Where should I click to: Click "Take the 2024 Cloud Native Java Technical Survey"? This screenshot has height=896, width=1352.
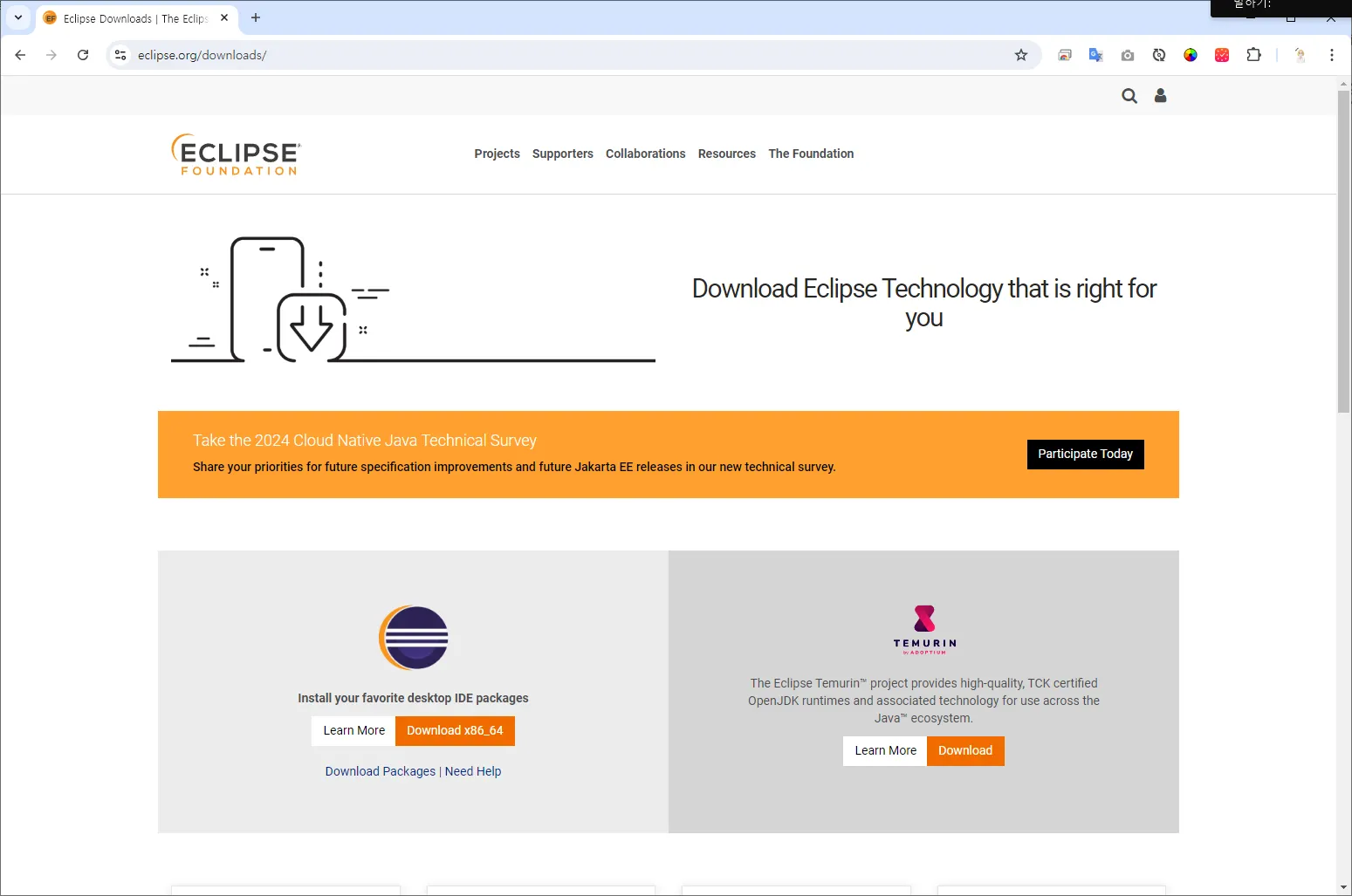pyautogui.click(x=365, y=441)
